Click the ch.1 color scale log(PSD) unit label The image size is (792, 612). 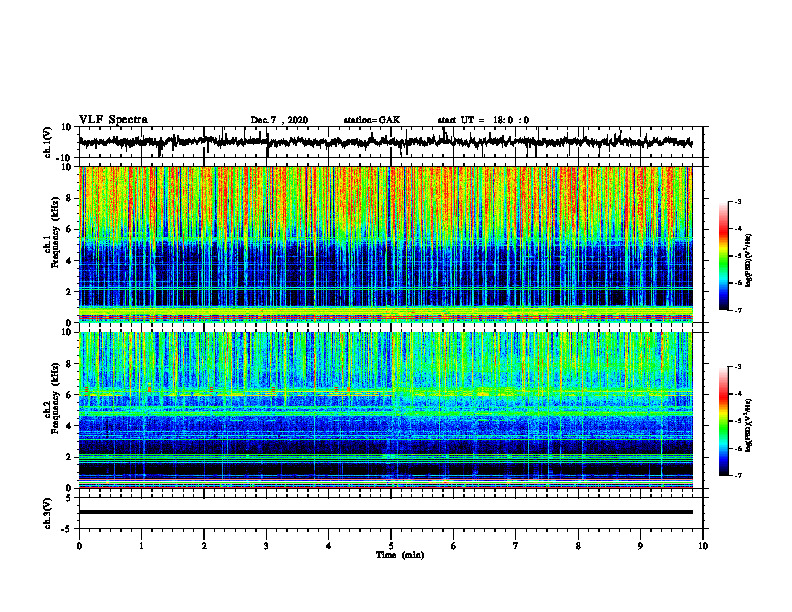[x=749, y=260]
